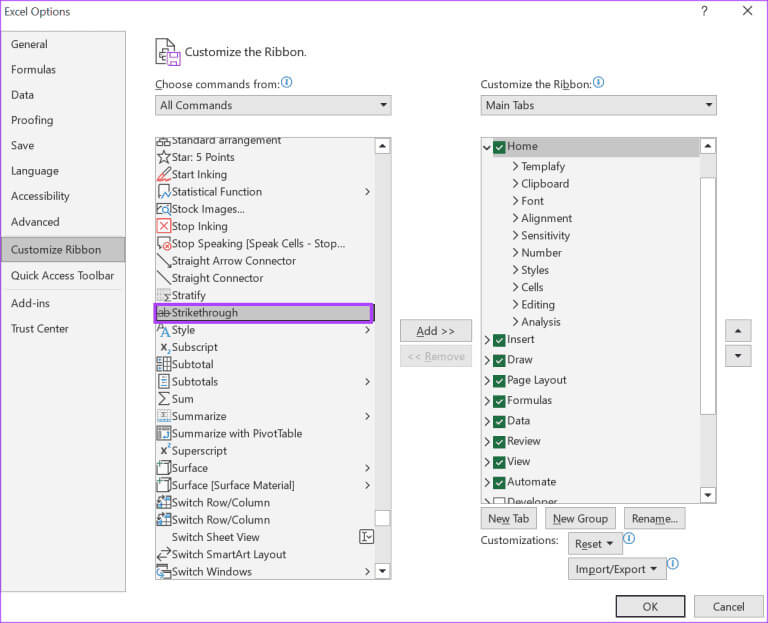The width and height of the screenshot is (768, 623).
Task: Click the Subscript command icon
Action: [164, 347]
